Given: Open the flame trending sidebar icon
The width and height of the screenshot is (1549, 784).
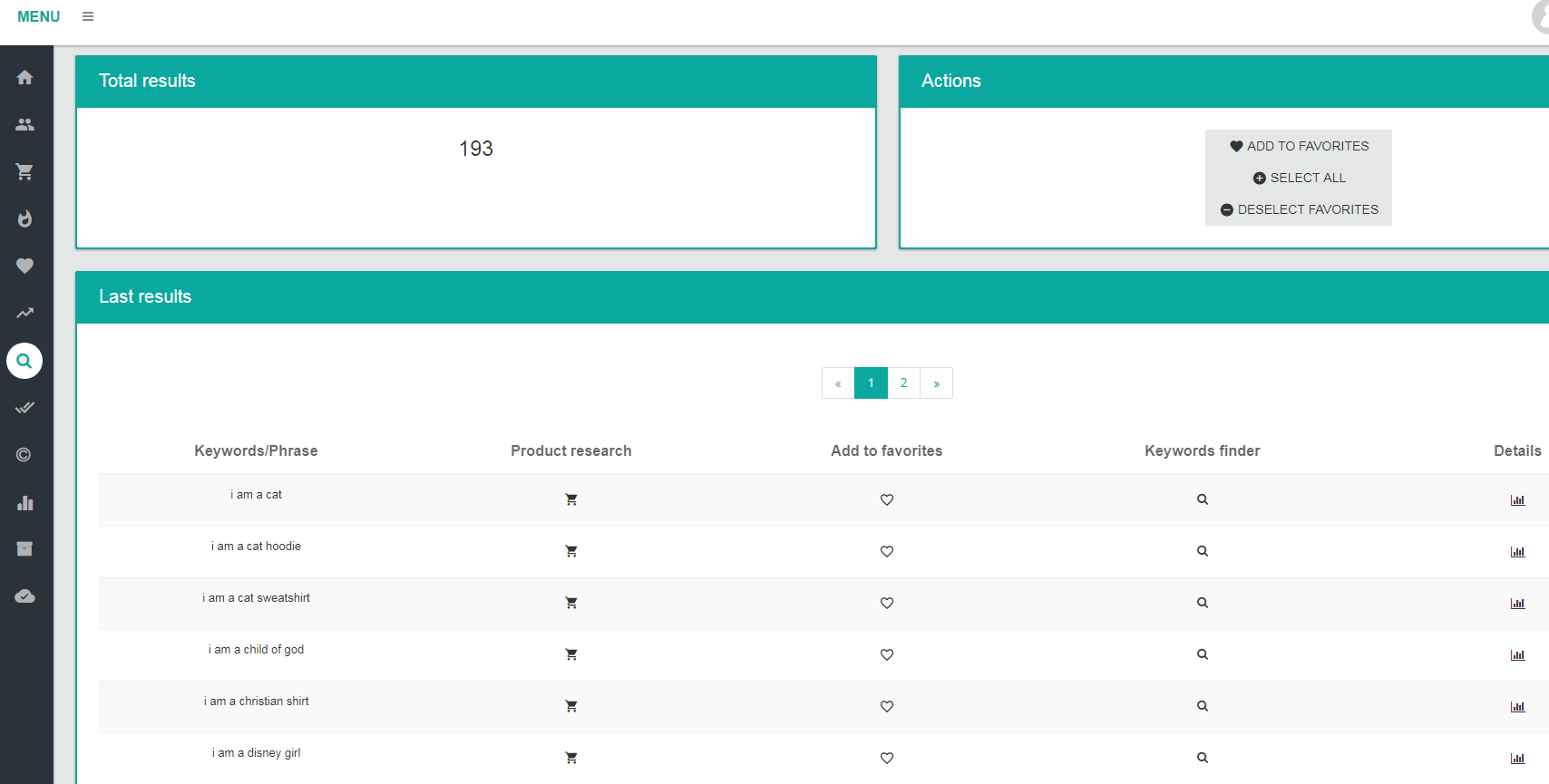Looking at the screenshot, I should (24, 218).
